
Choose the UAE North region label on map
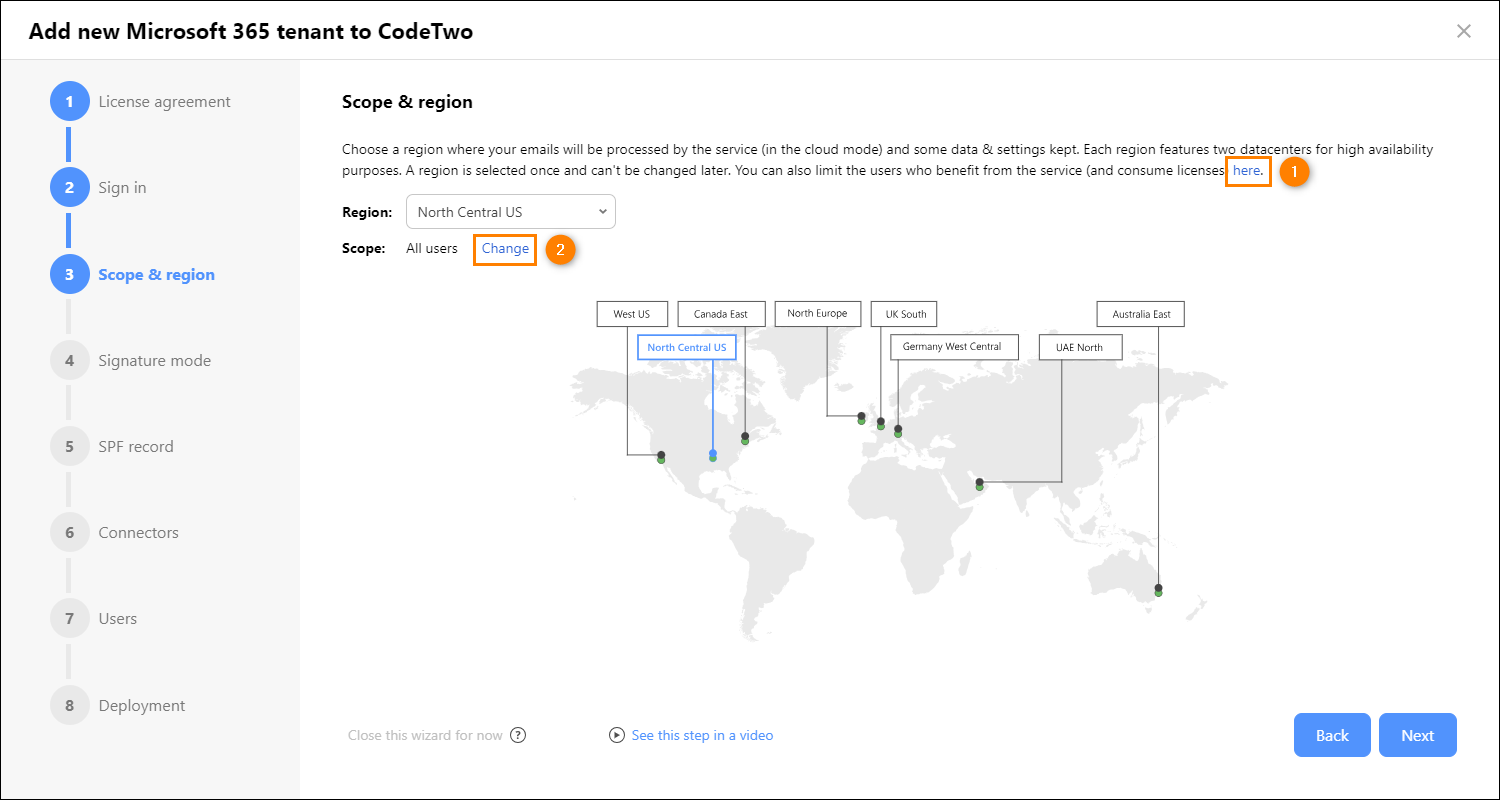pos(1081,347)
